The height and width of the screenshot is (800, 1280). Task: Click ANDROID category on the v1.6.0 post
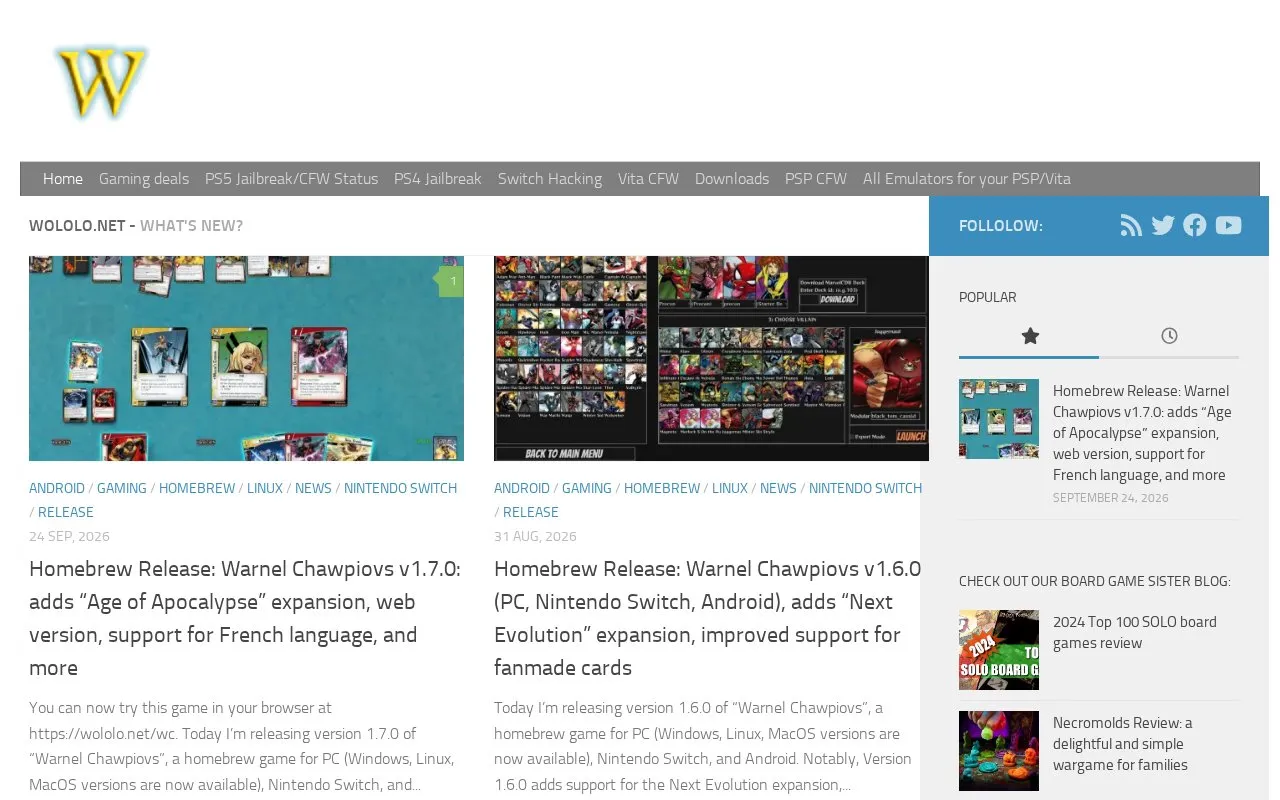tap(522, 488)
